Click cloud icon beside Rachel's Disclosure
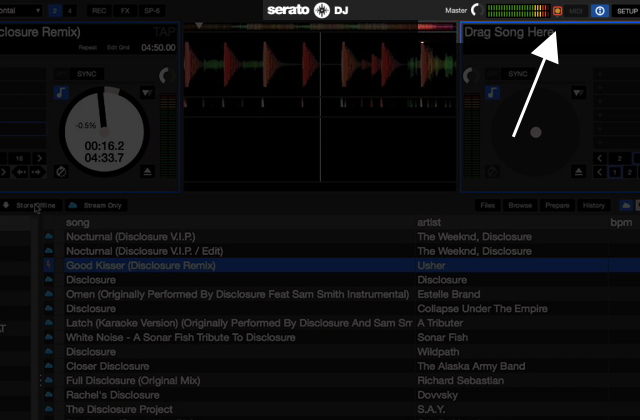640x420 pixels. click(x=49, y=394)
